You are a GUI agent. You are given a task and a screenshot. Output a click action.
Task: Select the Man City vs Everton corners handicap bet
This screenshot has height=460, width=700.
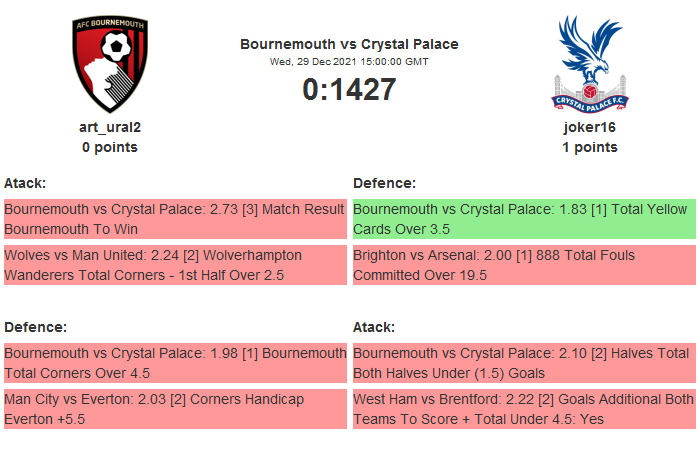(175, 409)
